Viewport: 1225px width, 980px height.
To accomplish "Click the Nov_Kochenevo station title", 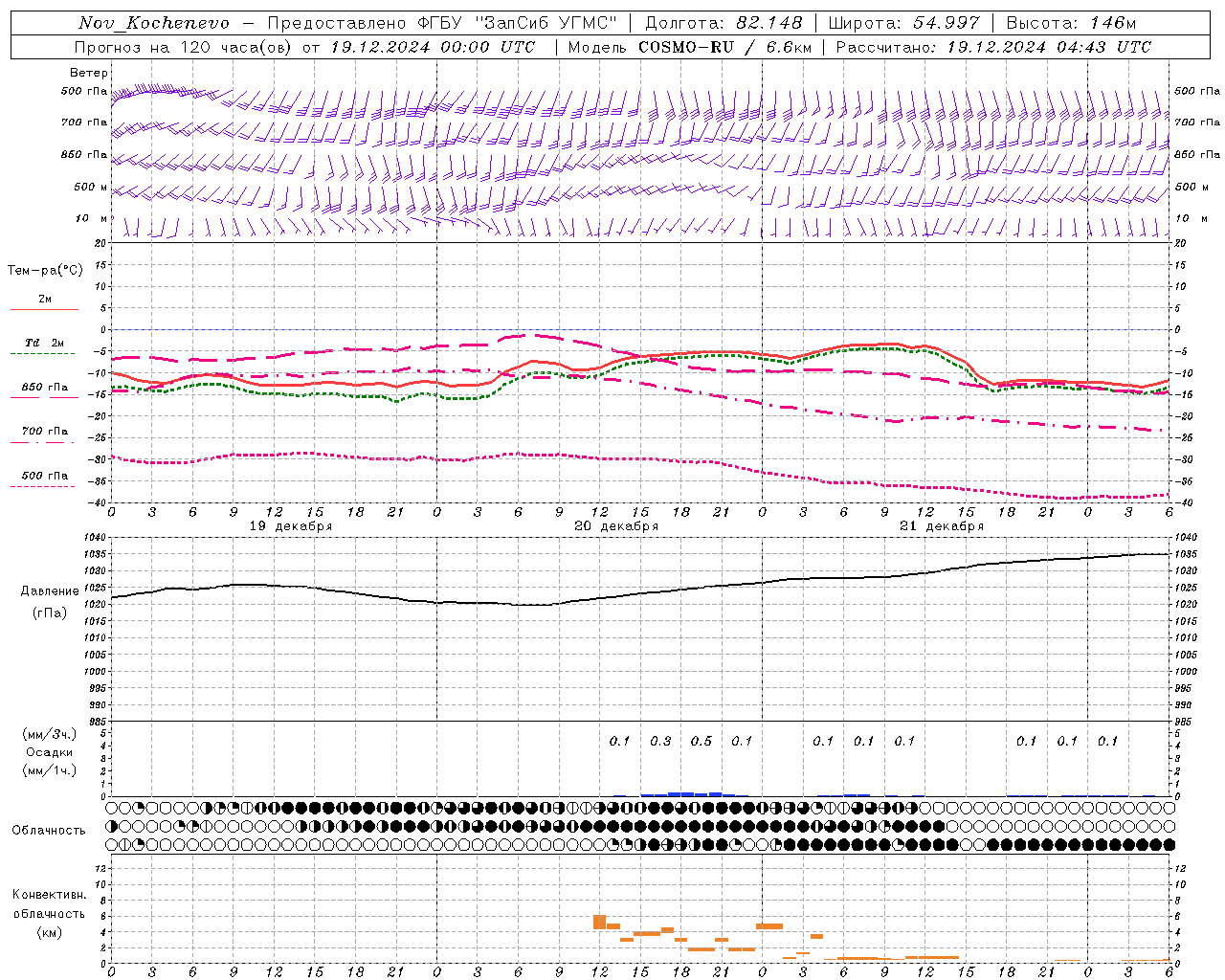I will coord(154,23).
